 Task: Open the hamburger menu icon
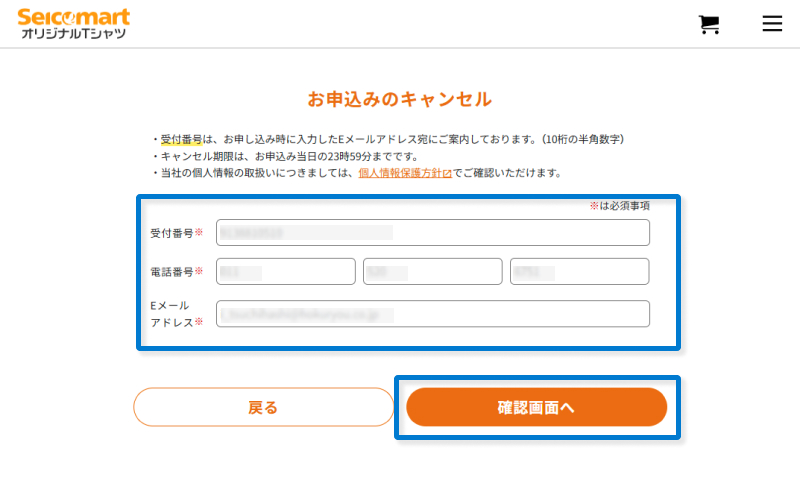(x=772, y=23)
